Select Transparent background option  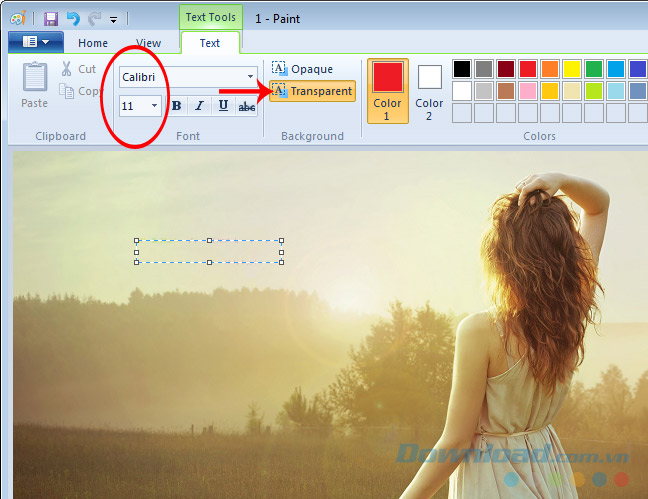pyautogui.click(x=312, y=91)
